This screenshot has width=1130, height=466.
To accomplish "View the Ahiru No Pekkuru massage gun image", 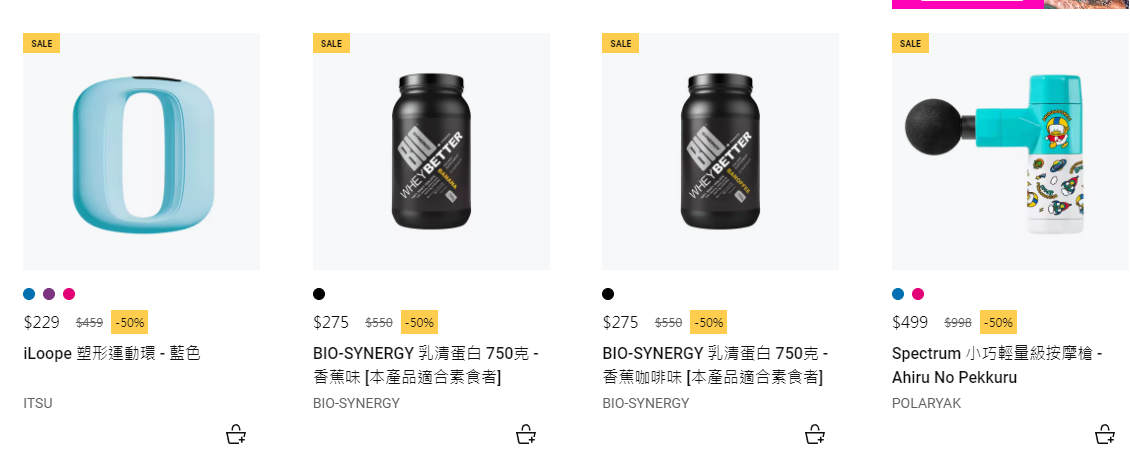I will 1010,151.
